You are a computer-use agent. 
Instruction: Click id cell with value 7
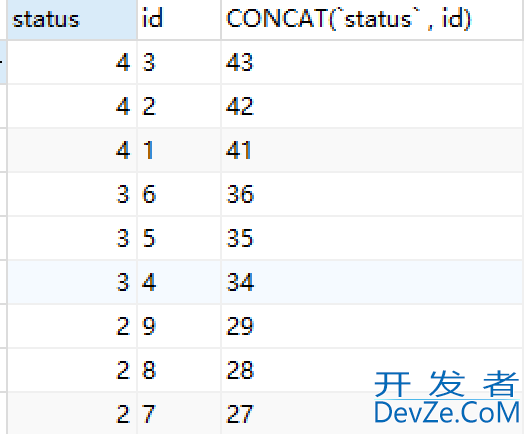pyautogui.click(x=179, y=413)
